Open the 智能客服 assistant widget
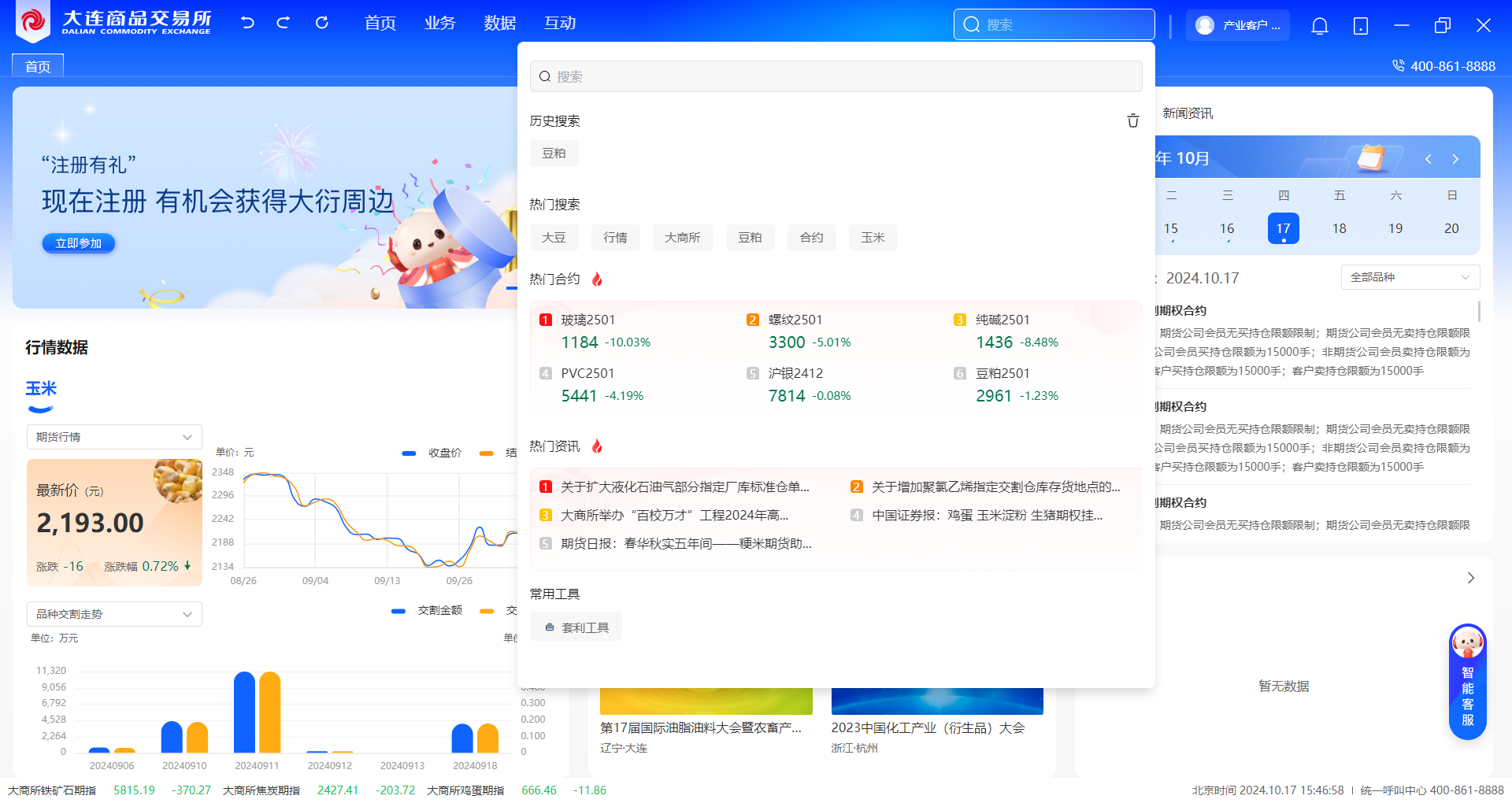 1467,682
